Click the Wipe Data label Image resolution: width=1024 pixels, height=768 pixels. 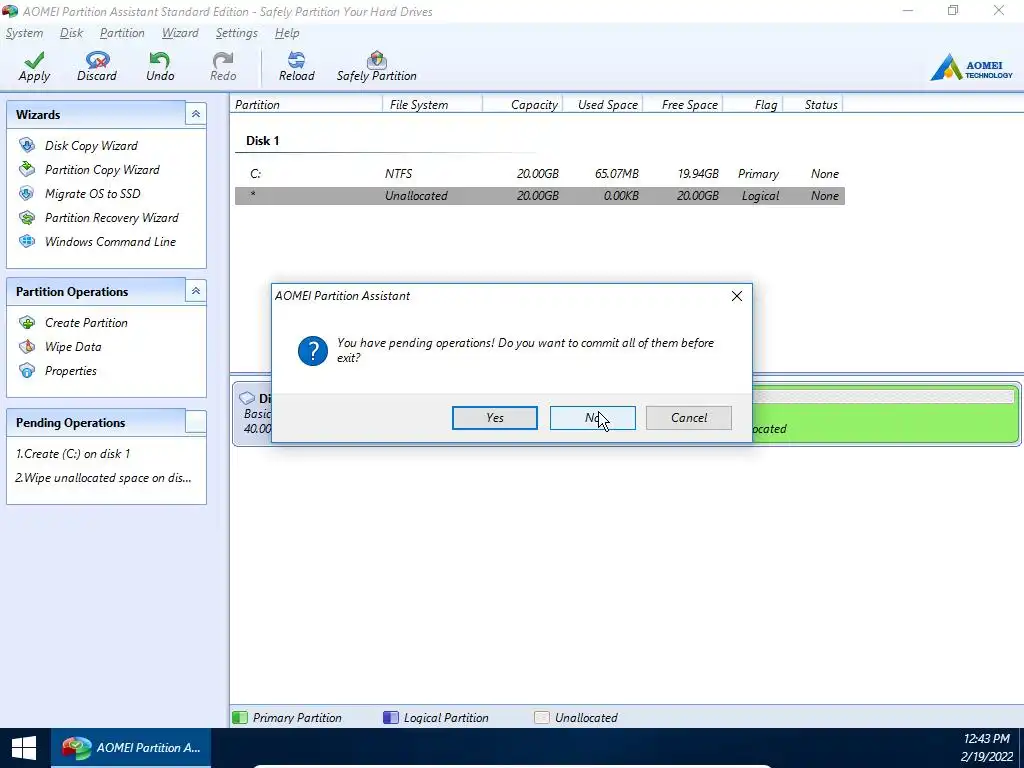[73, 347]
